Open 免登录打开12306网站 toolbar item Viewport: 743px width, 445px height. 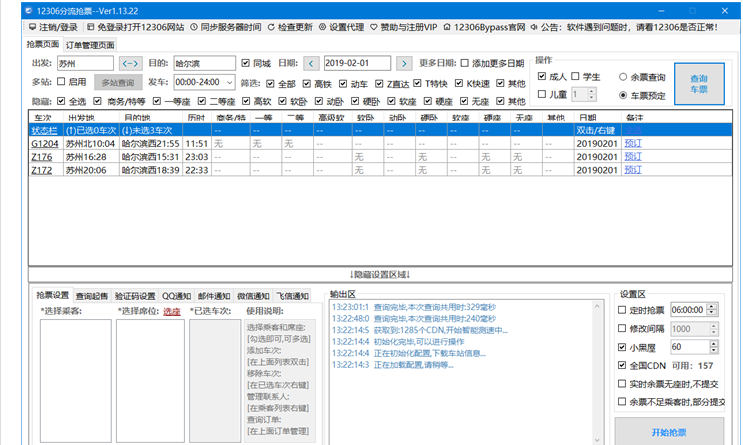(x=136, y=27)
